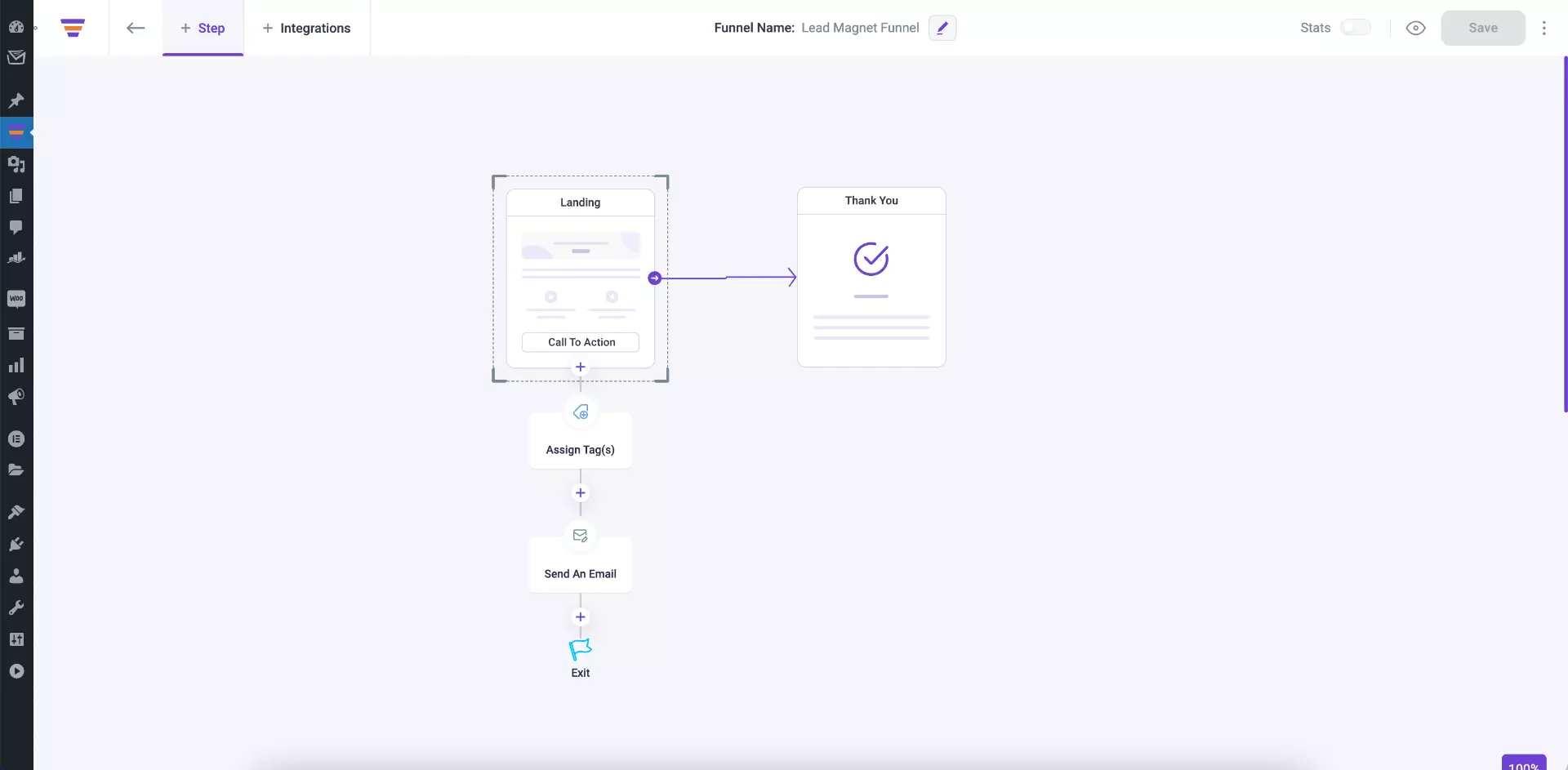This screenshot has width=1568, height=770.
Task: Click the Stats label
Action: click(x=1315, y=28)
